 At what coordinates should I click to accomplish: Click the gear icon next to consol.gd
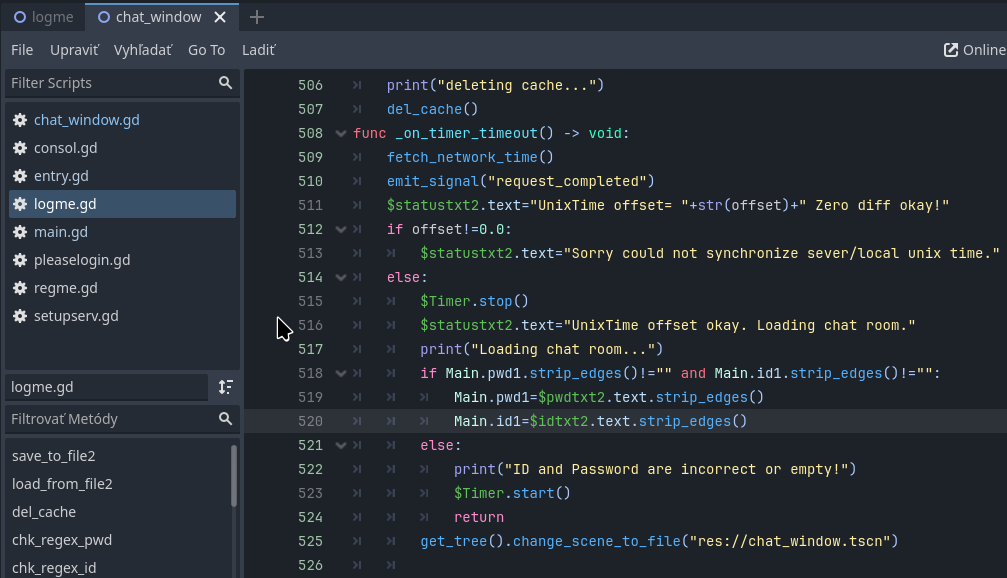point(20,148)
